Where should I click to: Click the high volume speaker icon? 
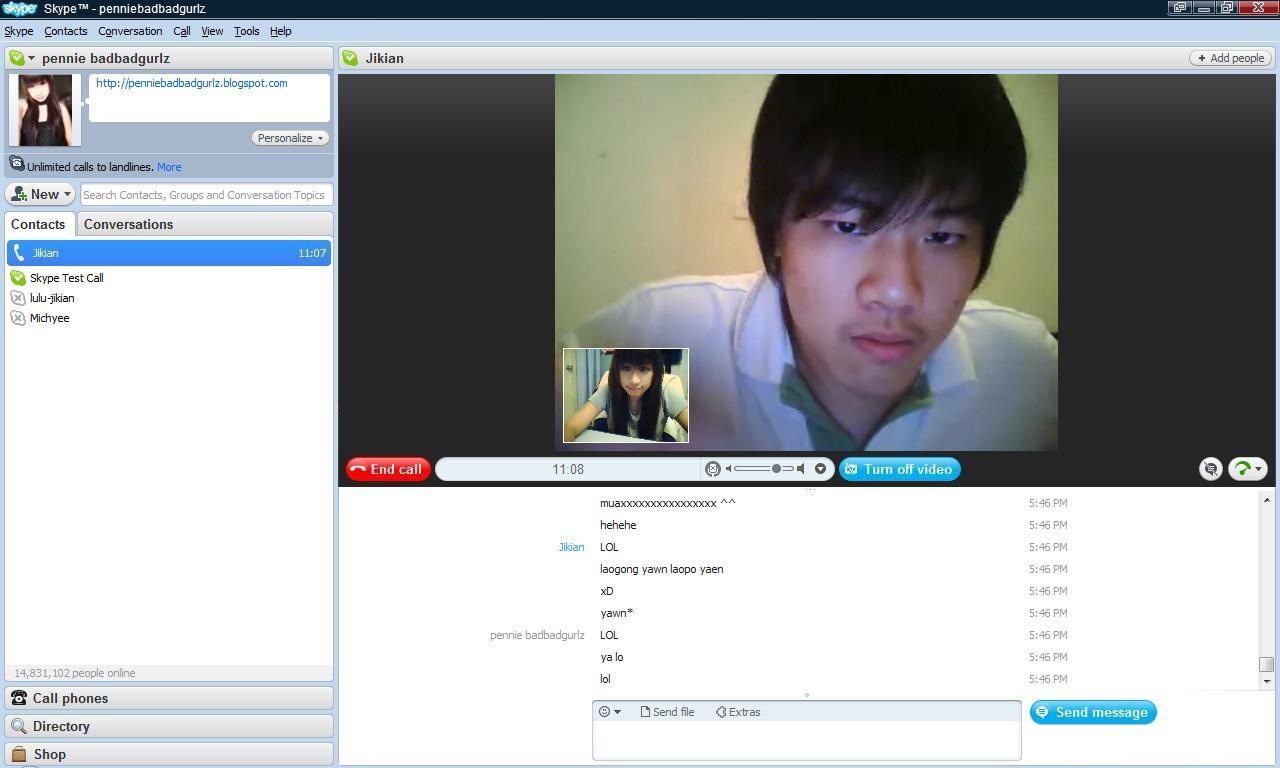click(x=801, y=469)
